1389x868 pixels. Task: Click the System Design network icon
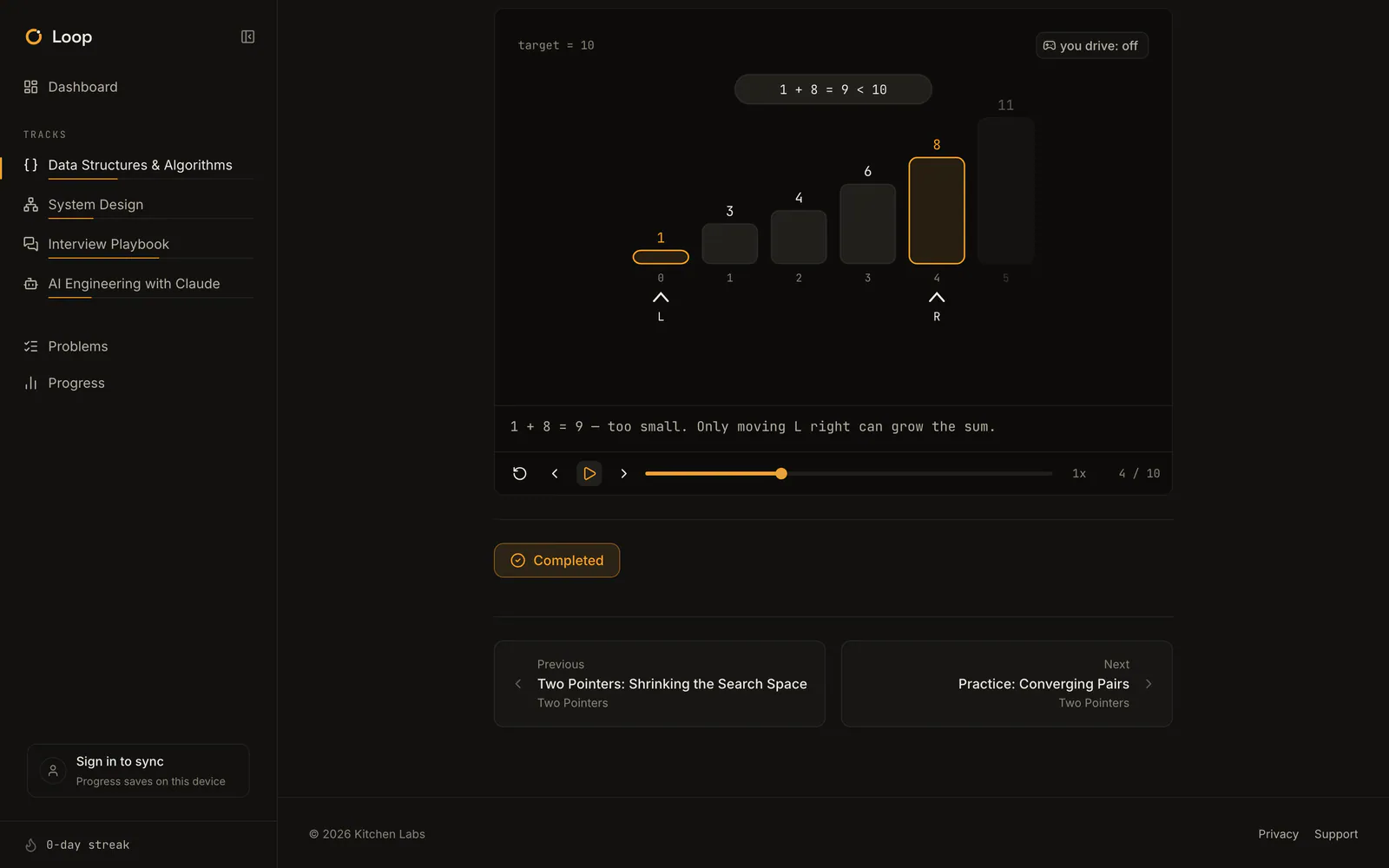[31, 205]
